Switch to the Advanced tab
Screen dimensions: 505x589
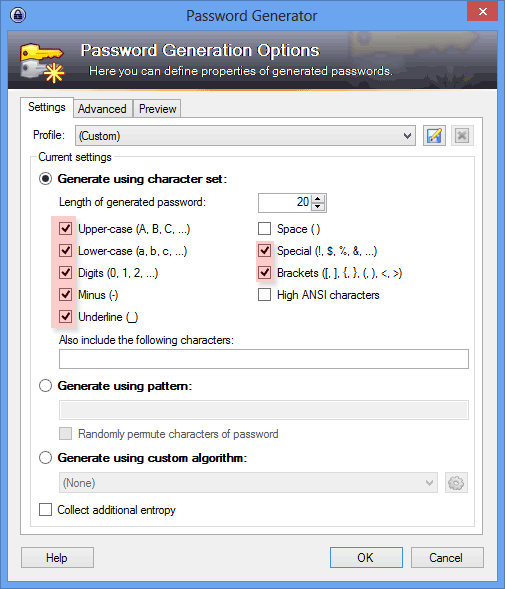tap(102, 109)
